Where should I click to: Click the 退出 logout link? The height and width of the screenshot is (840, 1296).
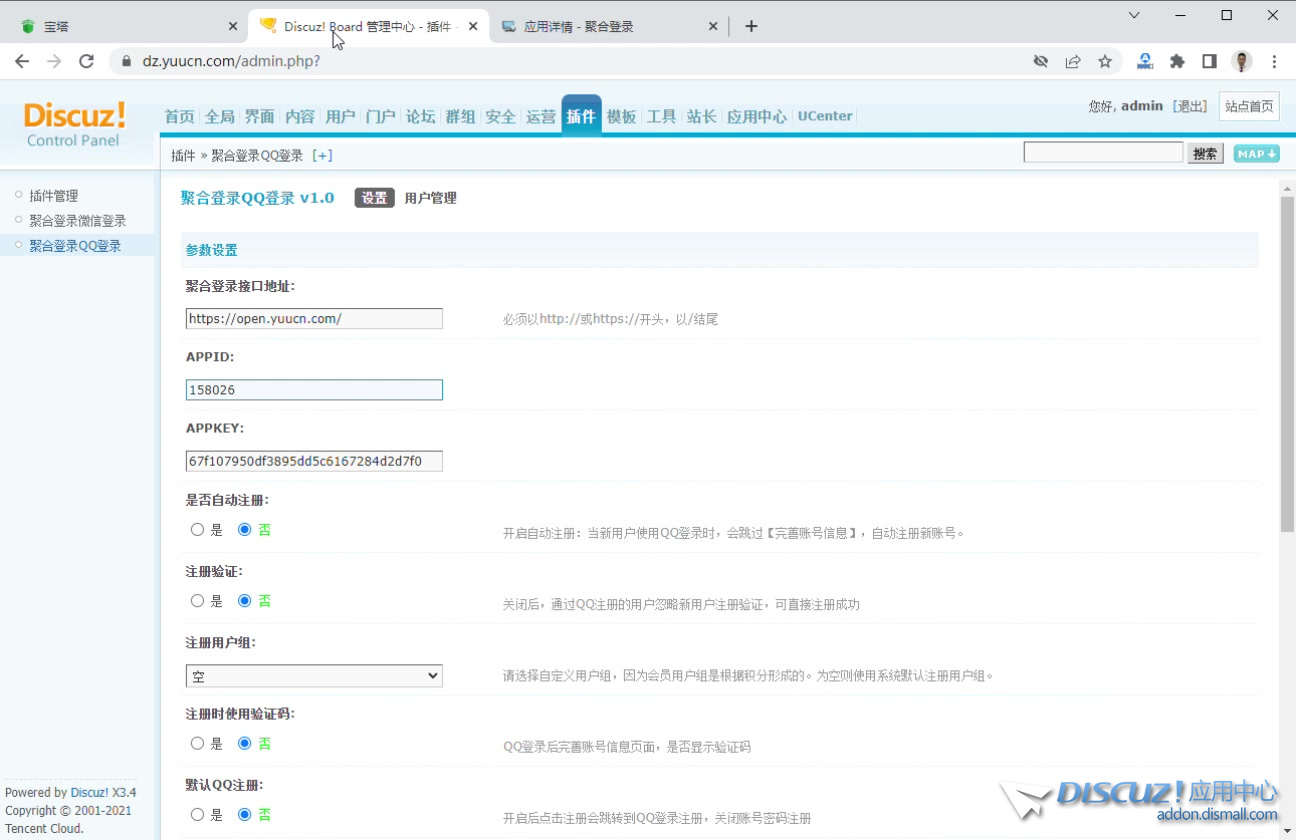click(x=1189, y=105)
